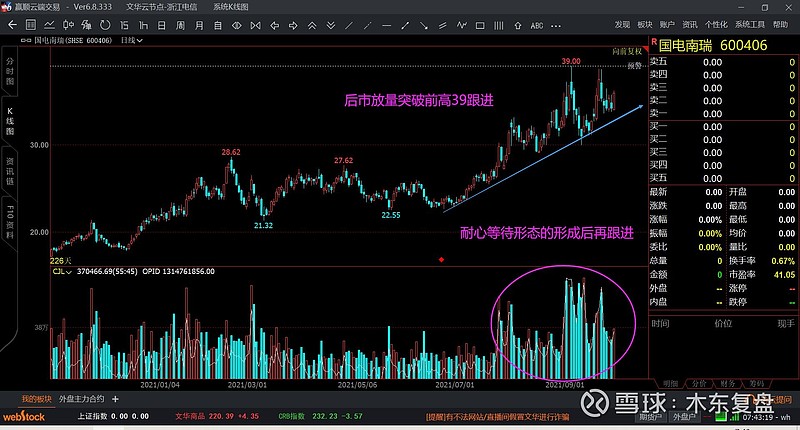Click the refresh circular arrow icon
Image resolution: width=800 pixels, height=430 pixels.
[105, 25]
